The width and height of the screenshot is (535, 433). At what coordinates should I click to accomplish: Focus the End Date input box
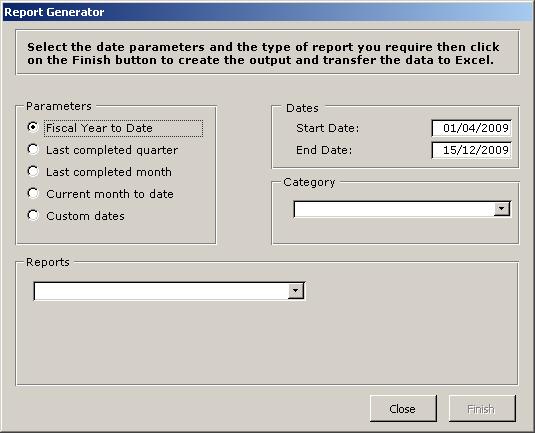coord(472,150)
